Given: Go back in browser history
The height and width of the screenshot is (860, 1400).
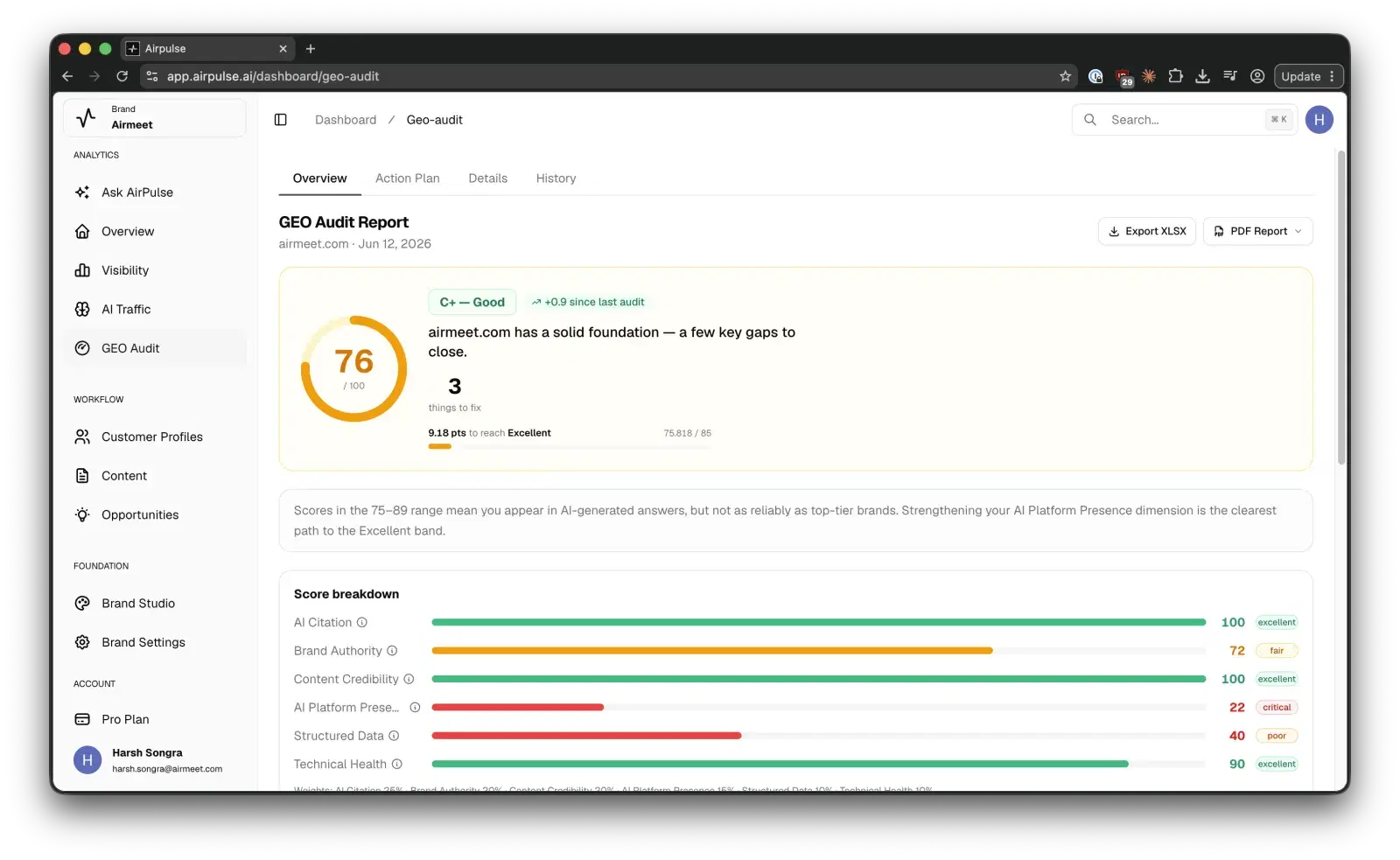Looking at the screenshot, I should [67, 76].
